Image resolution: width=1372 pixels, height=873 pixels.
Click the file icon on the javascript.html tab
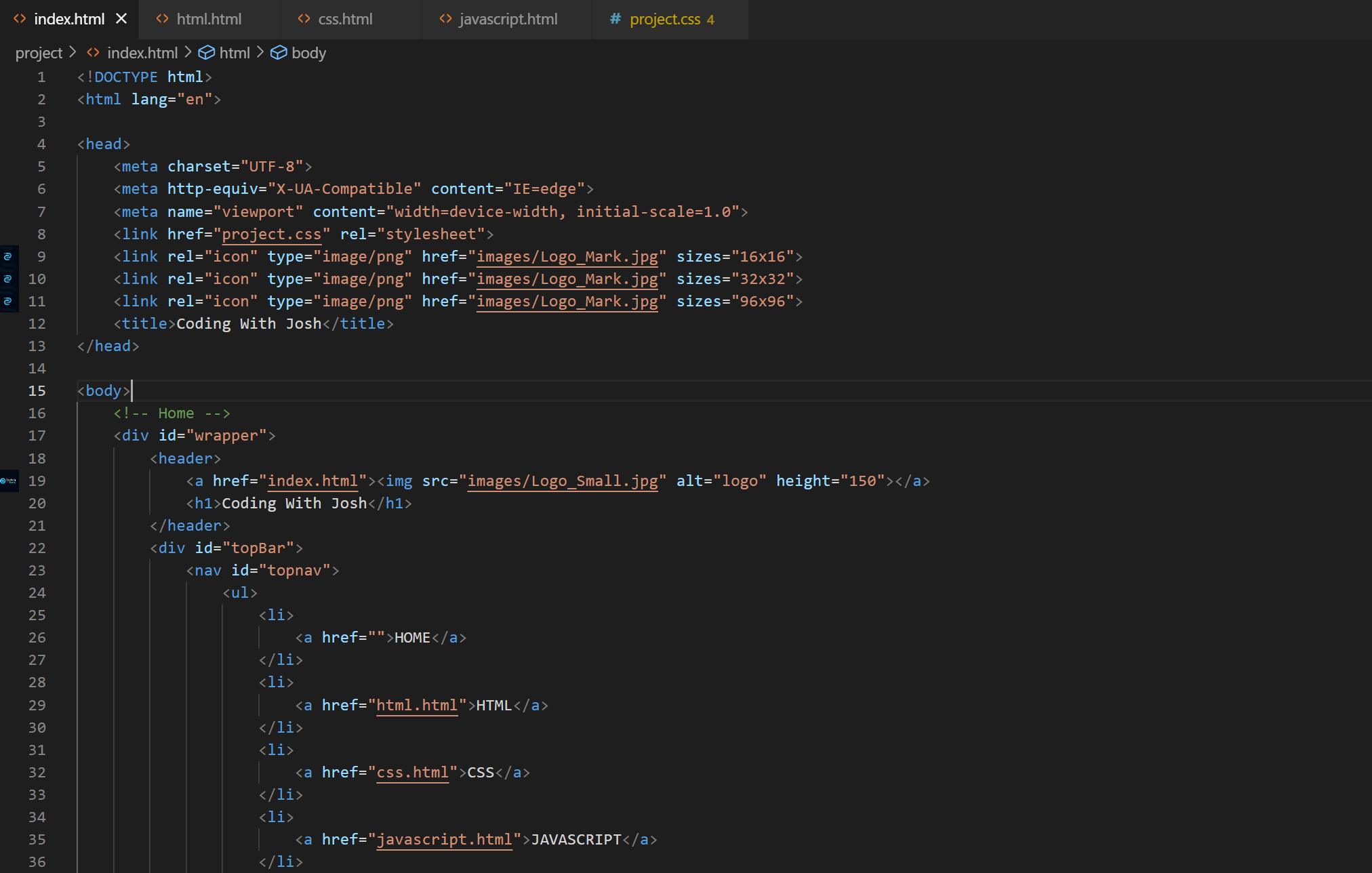[445, 19]
